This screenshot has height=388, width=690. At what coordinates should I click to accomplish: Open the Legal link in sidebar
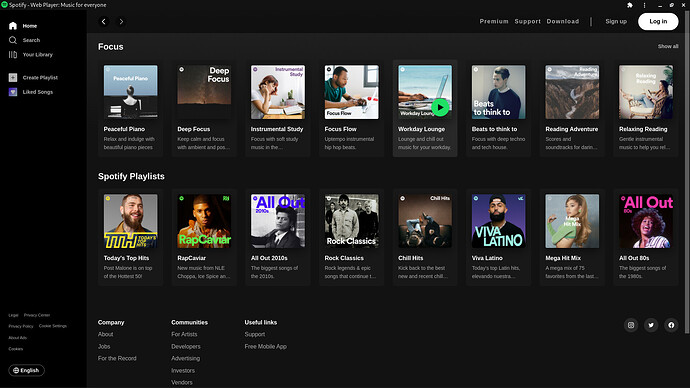tap(13, 315)
